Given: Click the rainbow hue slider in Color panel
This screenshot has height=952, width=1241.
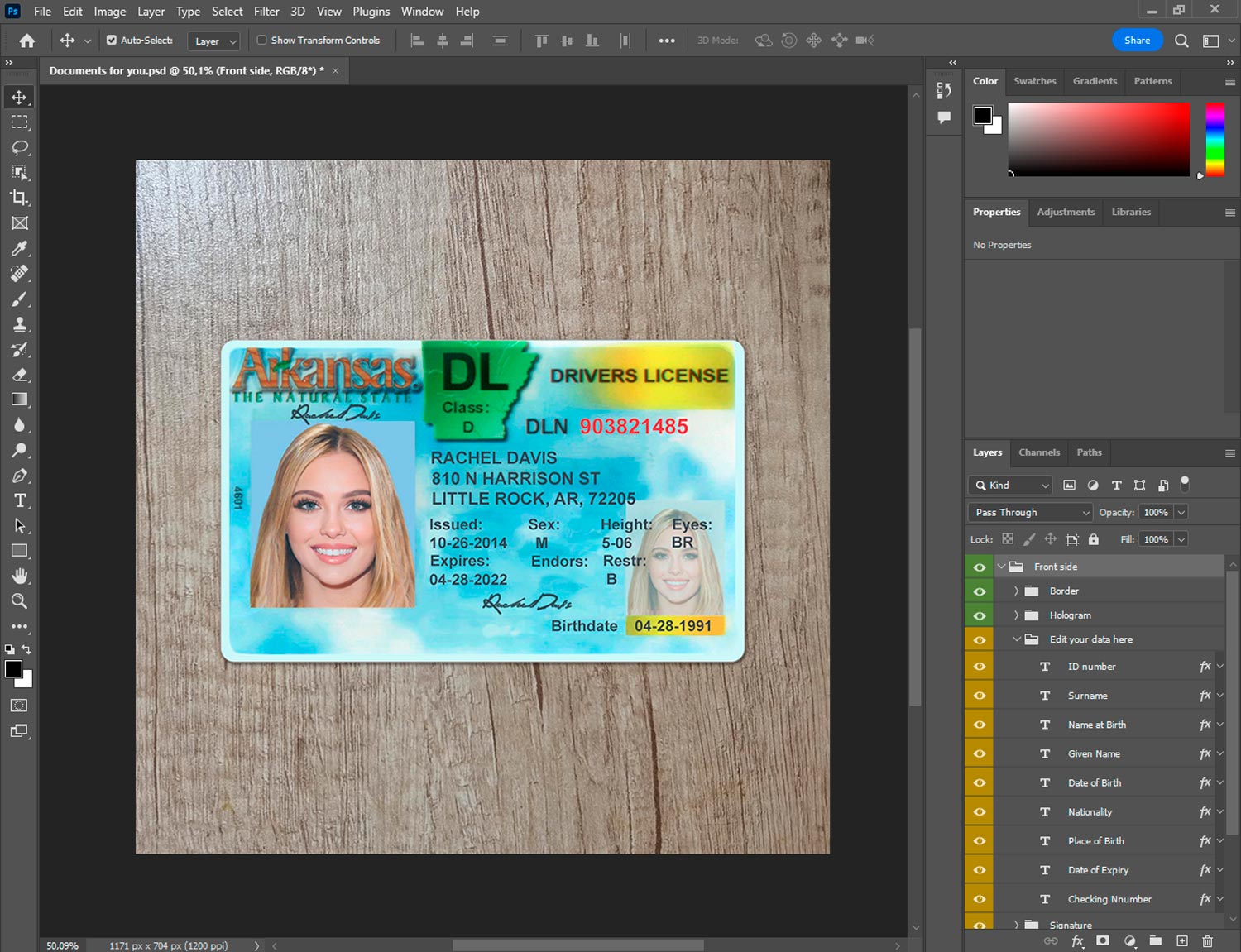Looking at the screenshot, I should [1214, 139].
